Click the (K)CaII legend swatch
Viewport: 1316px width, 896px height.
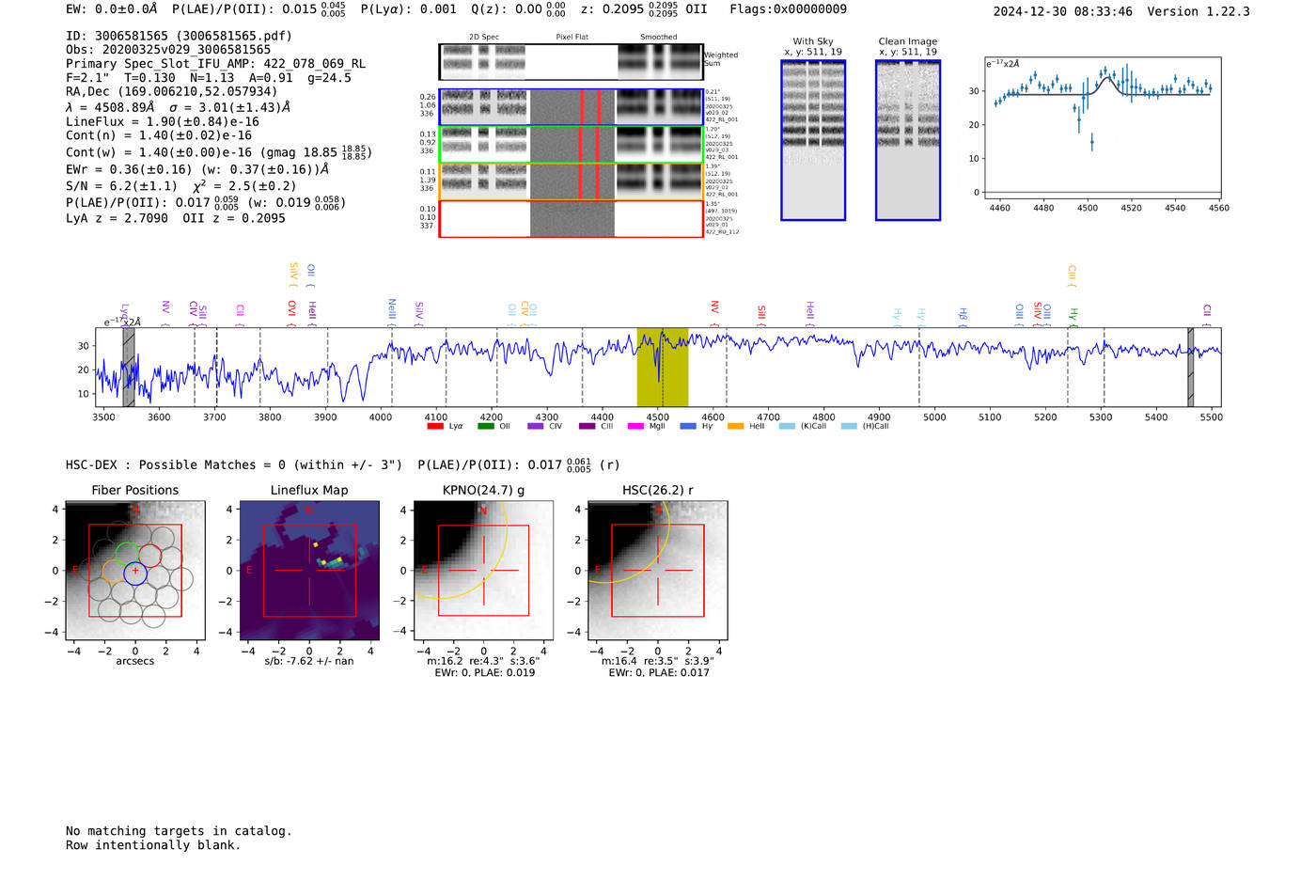tap(787, 426)
